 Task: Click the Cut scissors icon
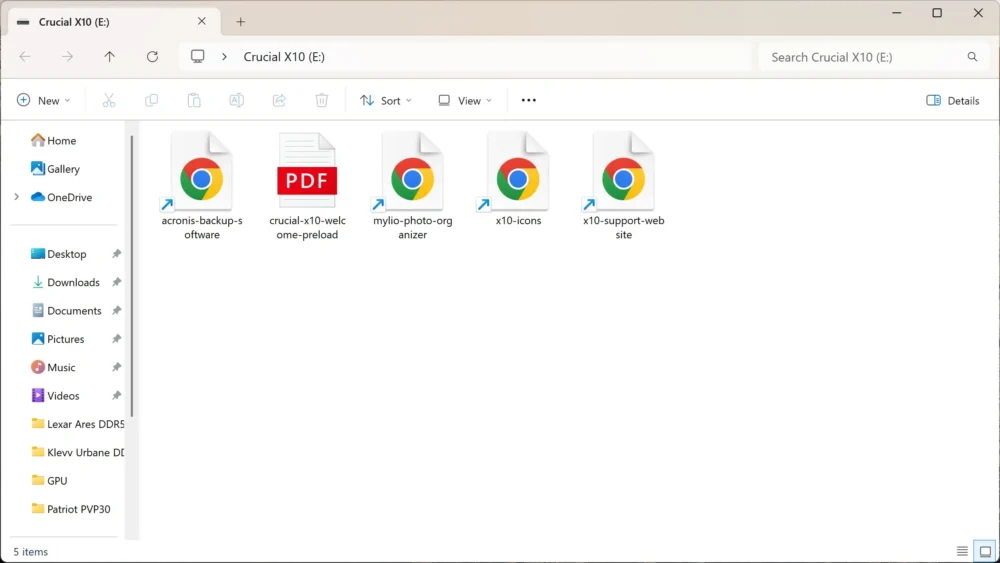click(109, 100)
